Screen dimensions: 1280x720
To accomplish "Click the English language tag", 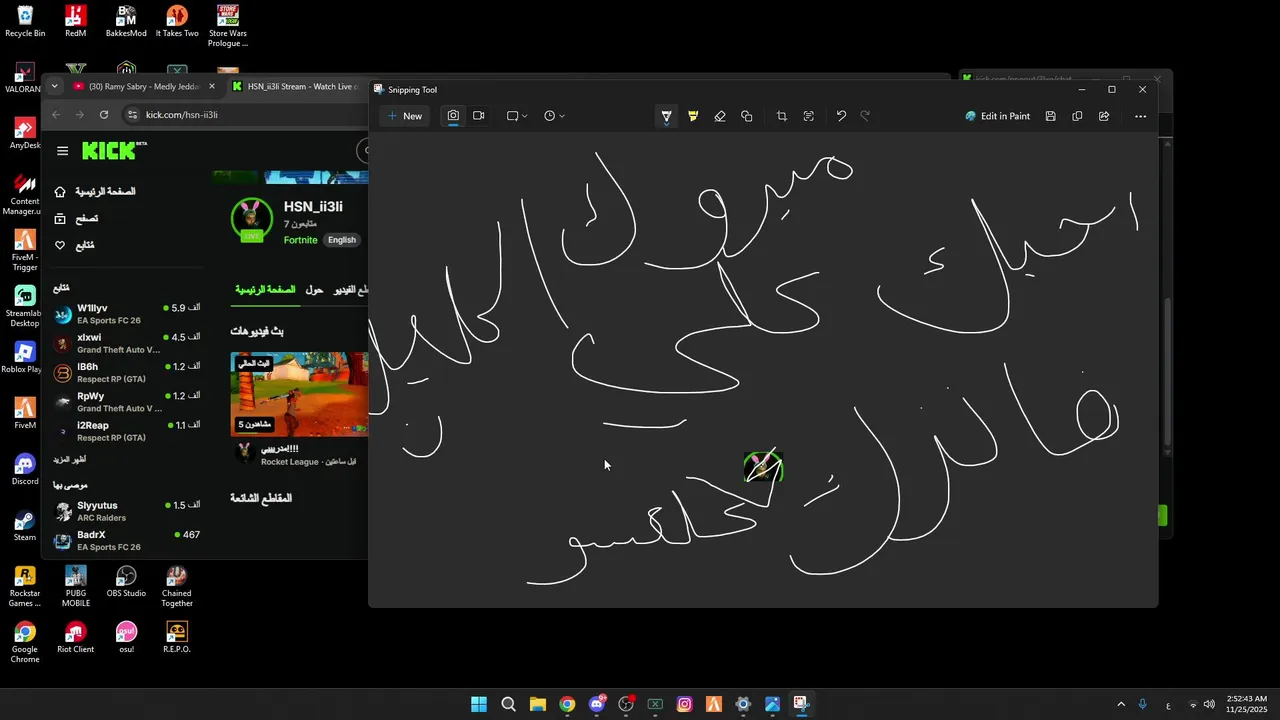I will tap(342, 240).
